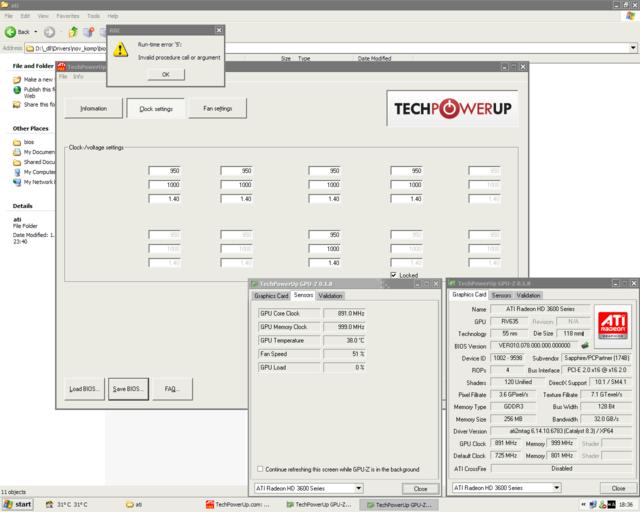
Task: Click first column 1000 memory field, top group
Action: click(164, 185)
